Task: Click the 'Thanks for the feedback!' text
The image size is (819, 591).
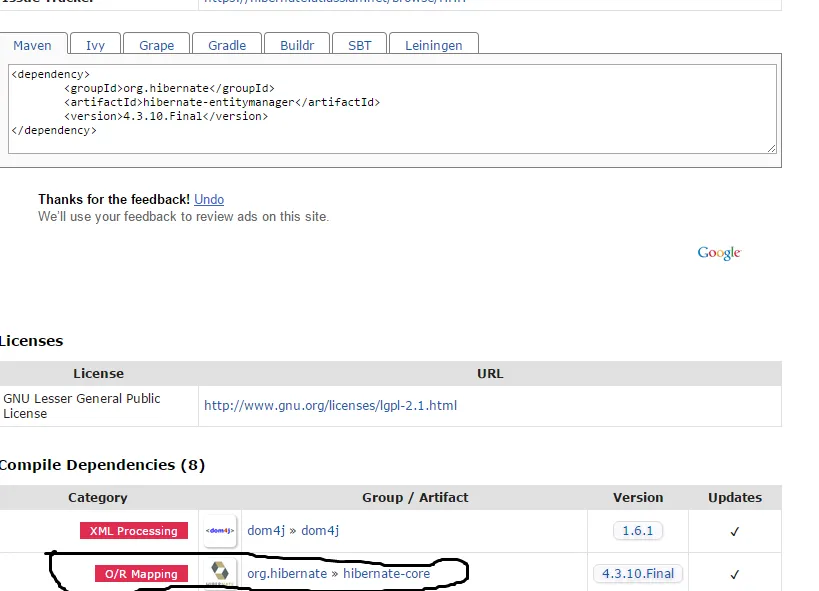Action: 114,199
